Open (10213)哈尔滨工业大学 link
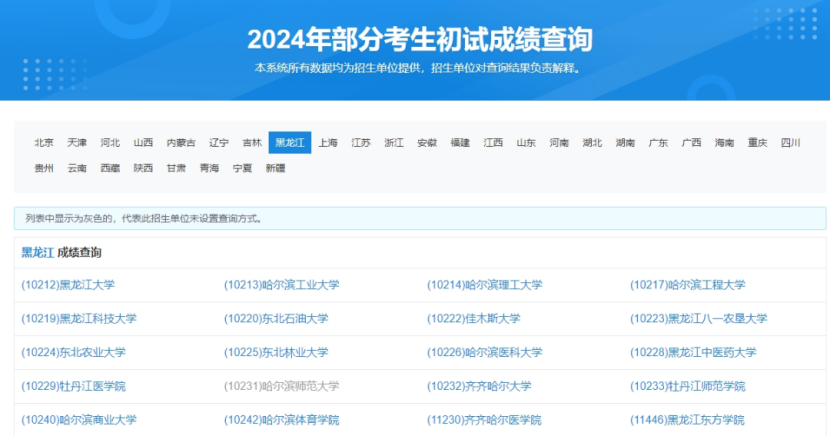 tap(282, 285)
